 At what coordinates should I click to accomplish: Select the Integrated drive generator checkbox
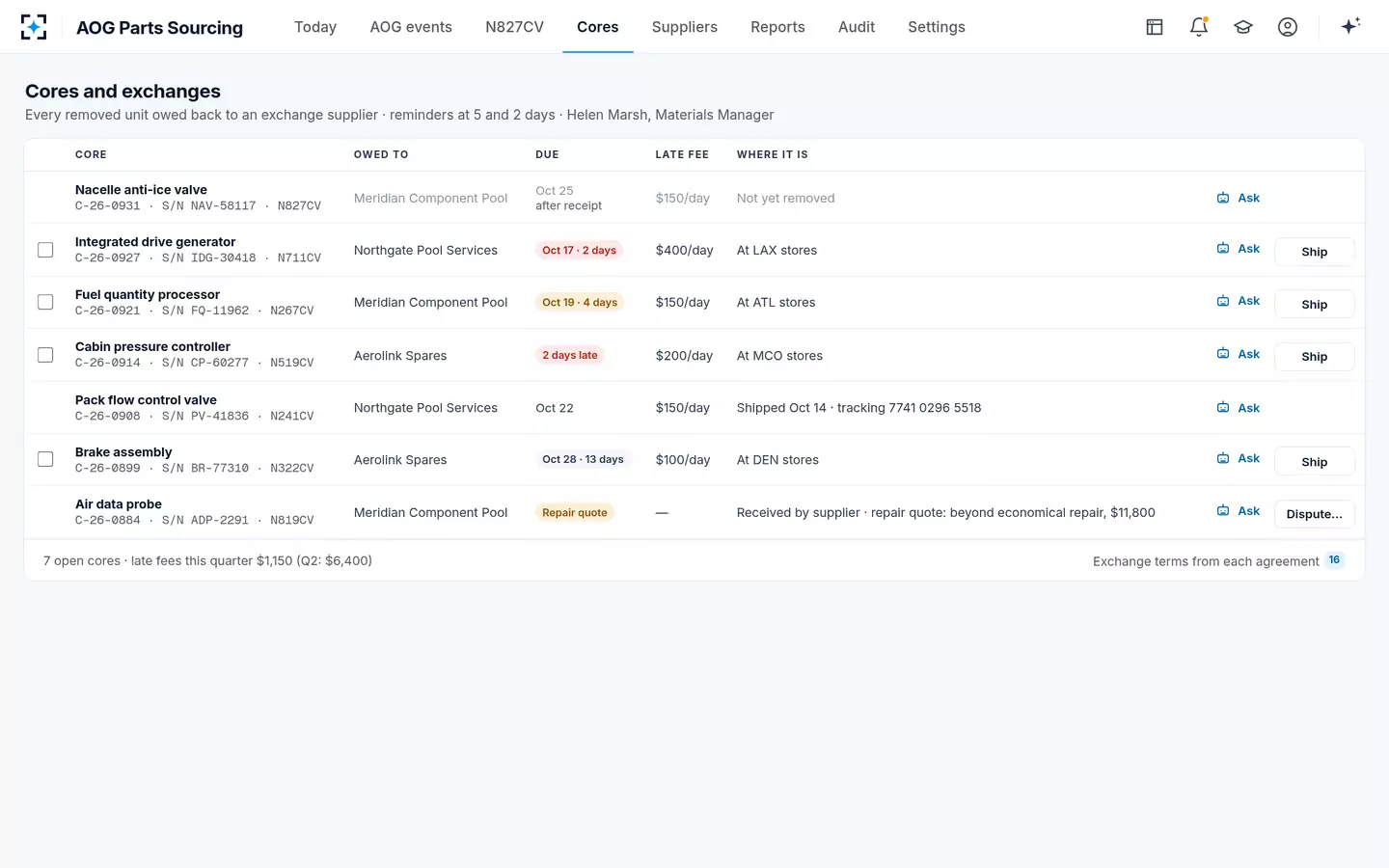tap(45, 250)
